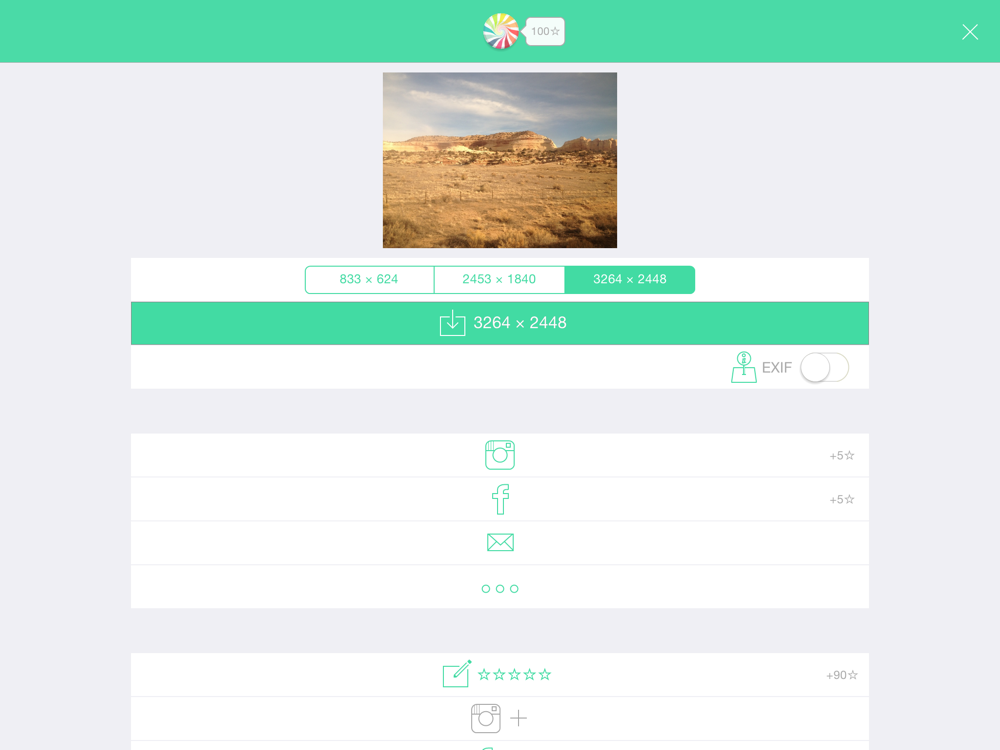The image size is (1000, 750).
Task: Close the export screen
Action: tap(969, 32)
